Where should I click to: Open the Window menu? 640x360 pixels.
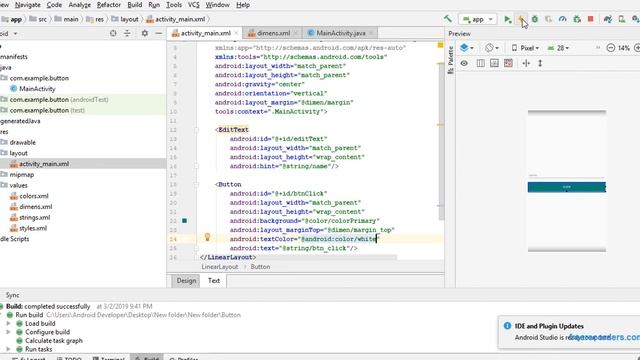pyautogui.click(x=217, y=5)
